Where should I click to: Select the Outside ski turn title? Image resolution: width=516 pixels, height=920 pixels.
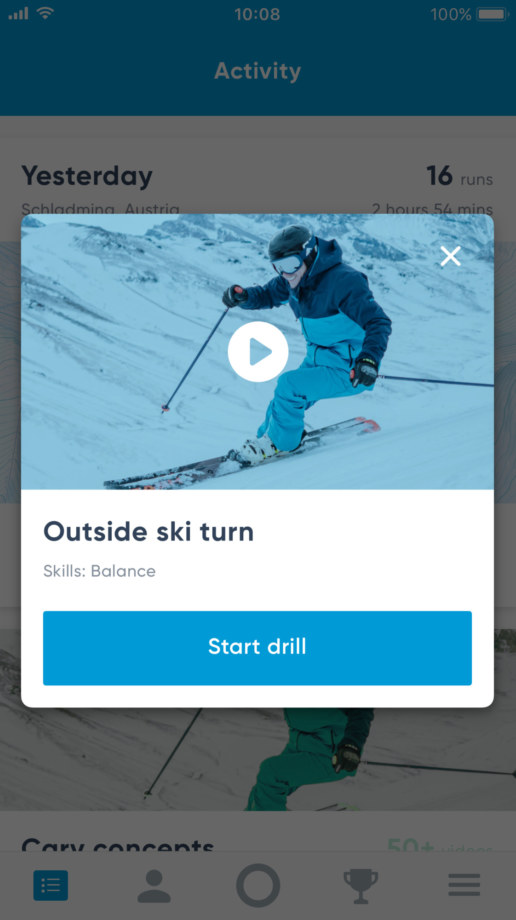pos(149,532)
